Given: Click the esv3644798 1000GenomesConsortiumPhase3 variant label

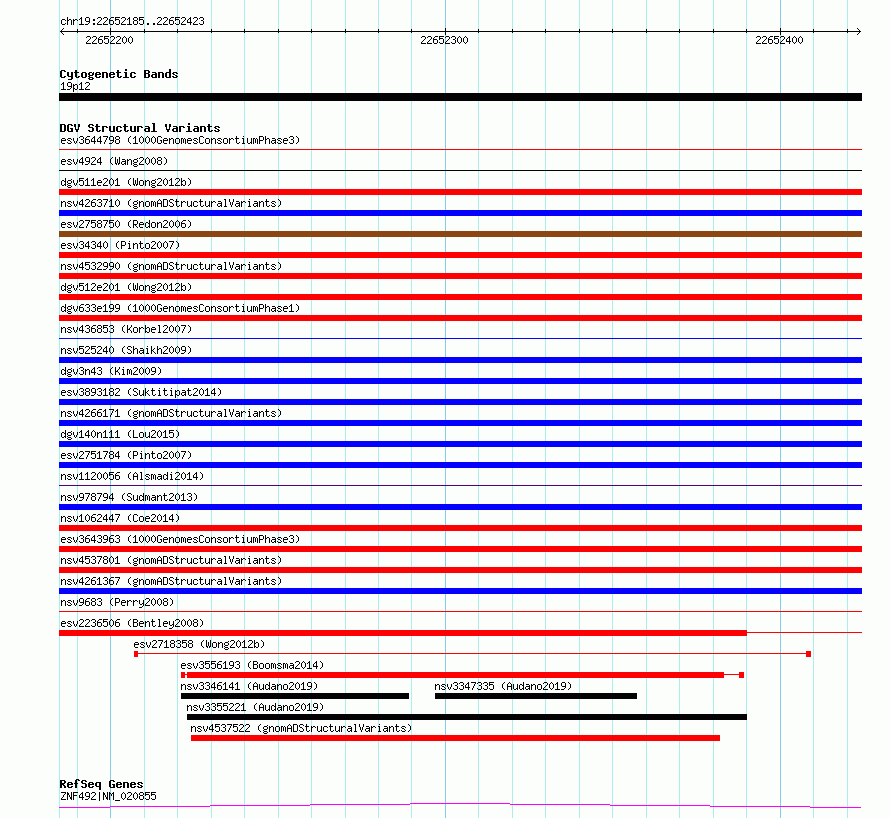Looking at the screenshot, I should pos(180,140).
